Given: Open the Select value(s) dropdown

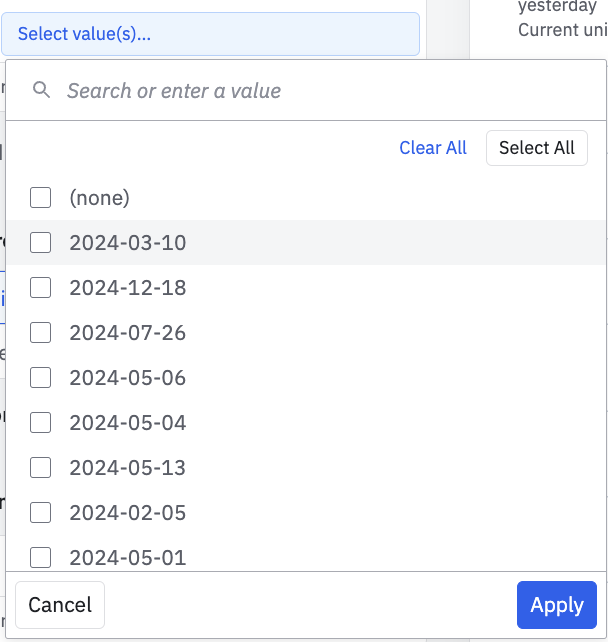Looking at the screenshot, I should (210, 34).
